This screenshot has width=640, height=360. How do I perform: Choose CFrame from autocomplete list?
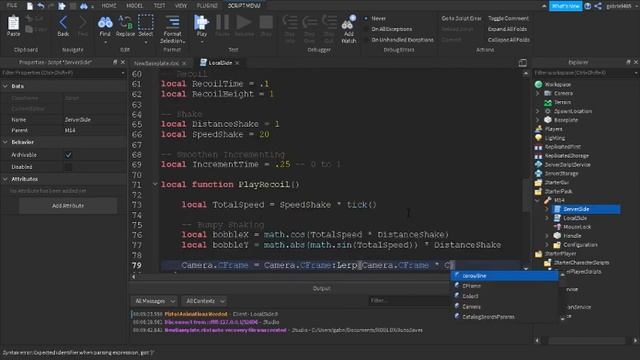[504, 286]
